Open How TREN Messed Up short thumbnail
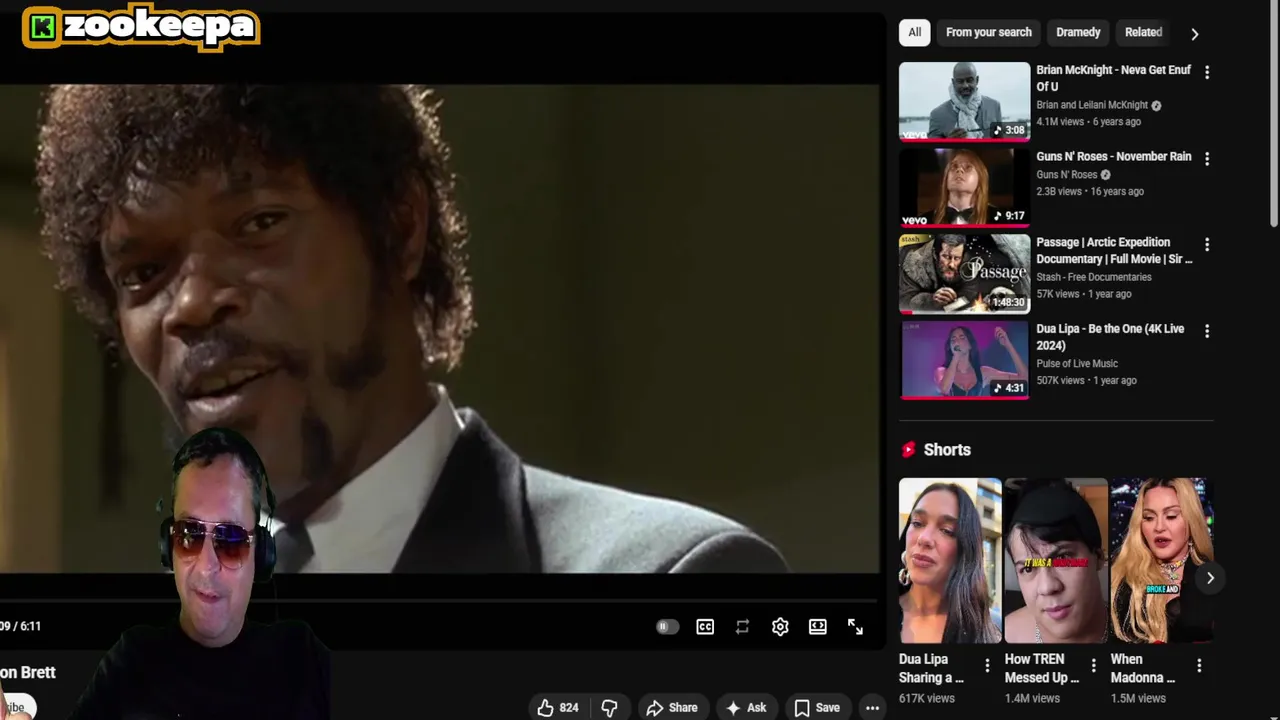1280x720 pixels. [1056, 560]
